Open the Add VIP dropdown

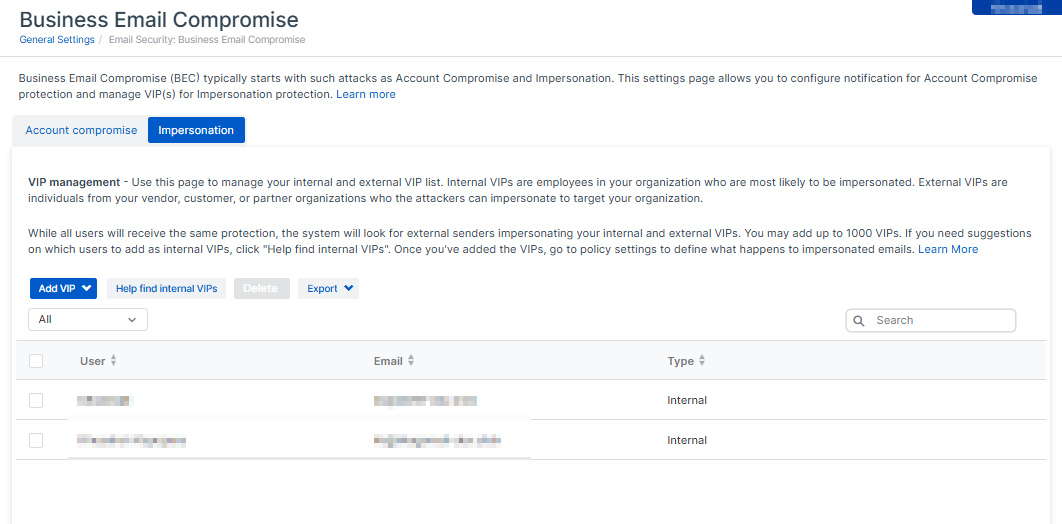tap(63, 289)
